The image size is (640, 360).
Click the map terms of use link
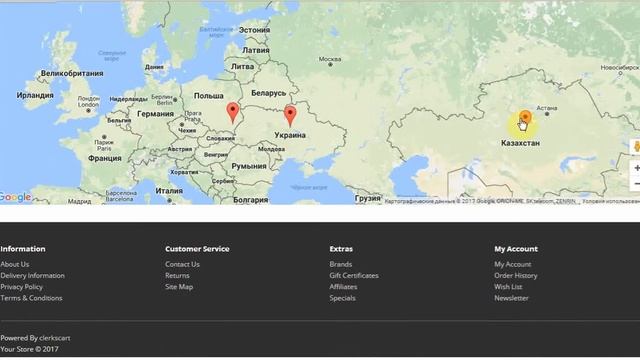(611, 201)
